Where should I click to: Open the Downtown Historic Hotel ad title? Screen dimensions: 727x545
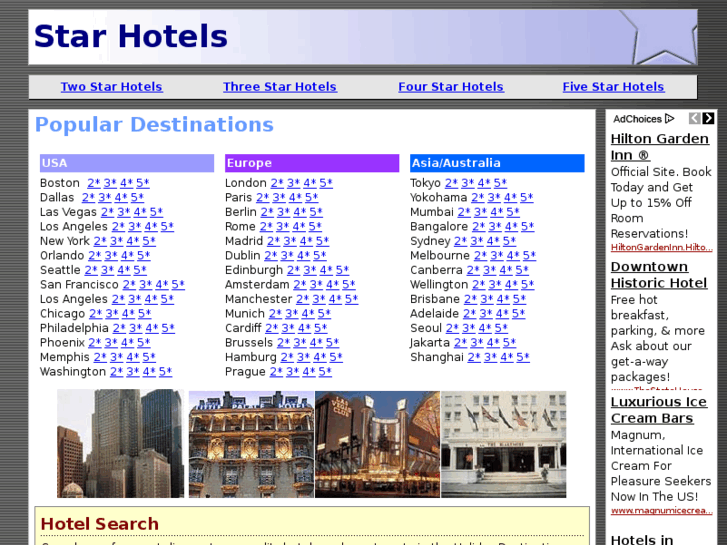click(658, 275)
